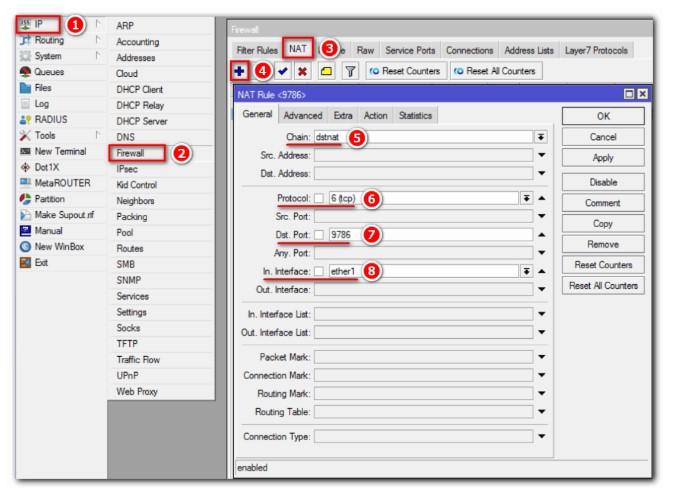679x492 pixels.
Task: Click the Routing icon in sidebar
Action: tap(26, 40)
